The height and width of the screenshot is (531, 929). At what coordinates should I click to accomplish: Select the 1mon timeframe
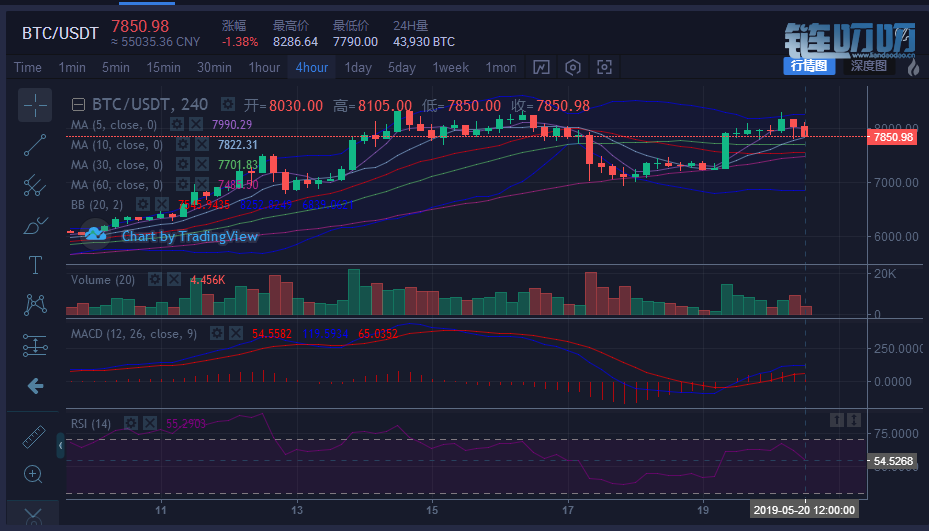tap(501, 67)
